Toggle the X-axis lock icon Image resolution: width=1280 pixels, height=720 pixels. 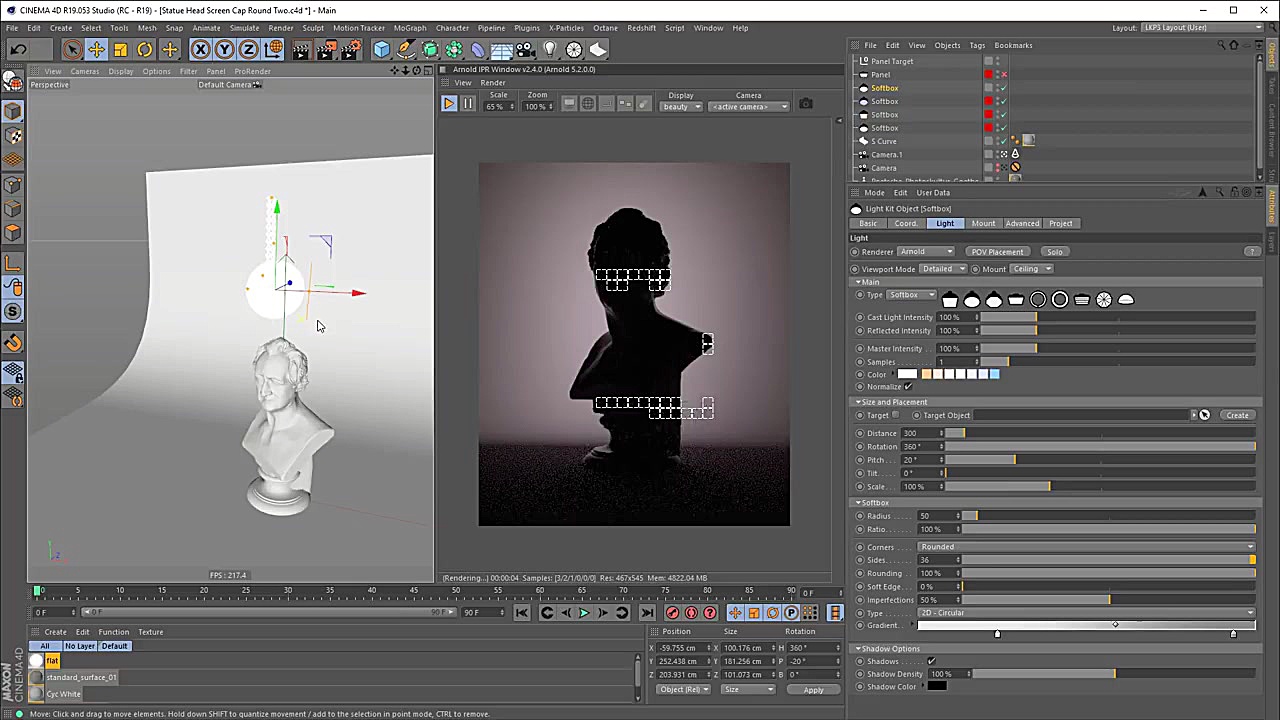[x=200, y=50]
